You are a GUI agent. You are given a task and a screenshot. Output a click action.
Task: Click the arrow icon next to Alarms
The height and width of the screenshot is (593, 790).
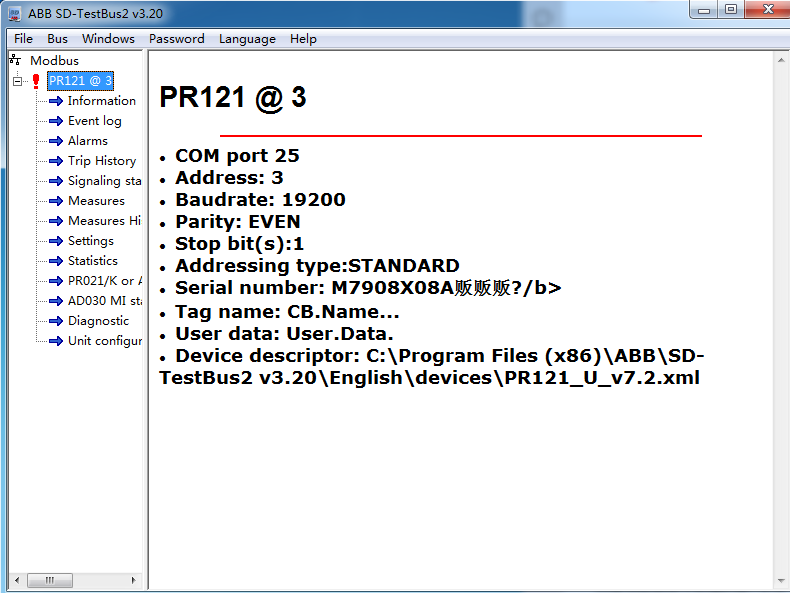tap(56, 141)
